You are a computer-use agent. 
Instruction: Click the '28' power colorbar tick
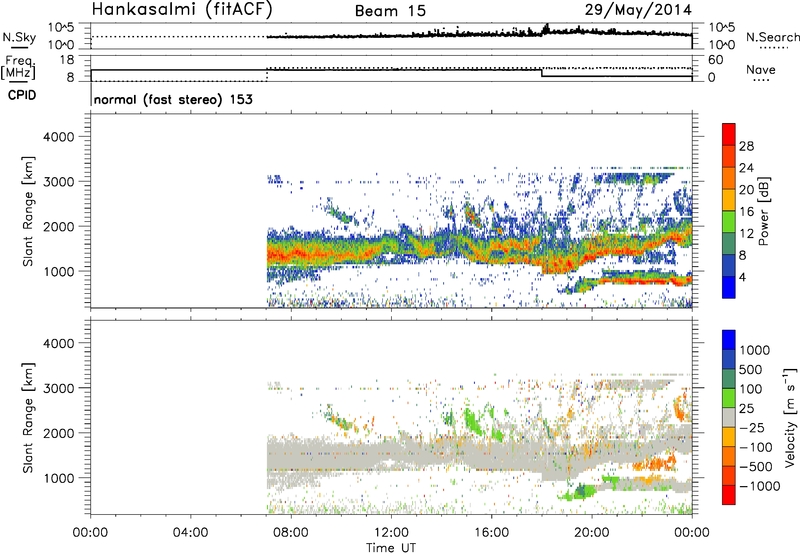(x=746, y=146)
